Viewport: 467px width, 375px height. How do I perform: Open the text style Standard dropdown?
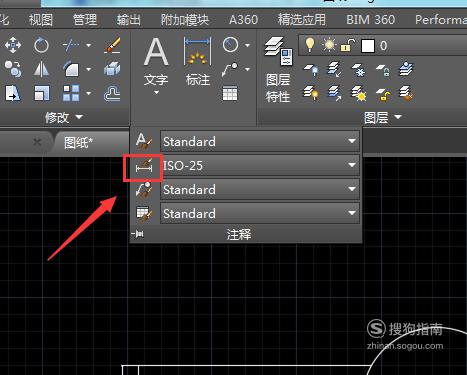260,141
